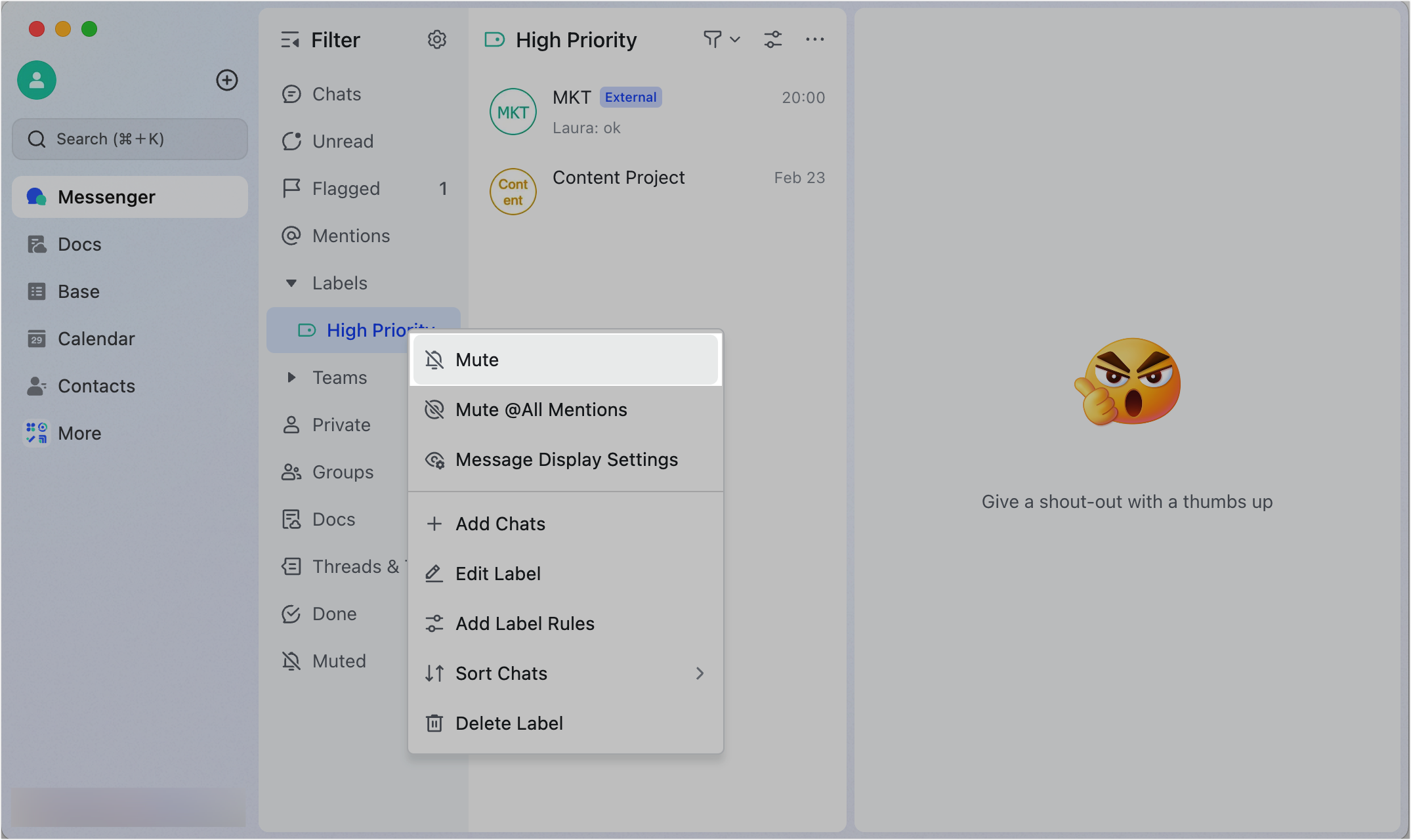Open the Content Project chat
The image size is (1411, 840).
click(619, 177)
